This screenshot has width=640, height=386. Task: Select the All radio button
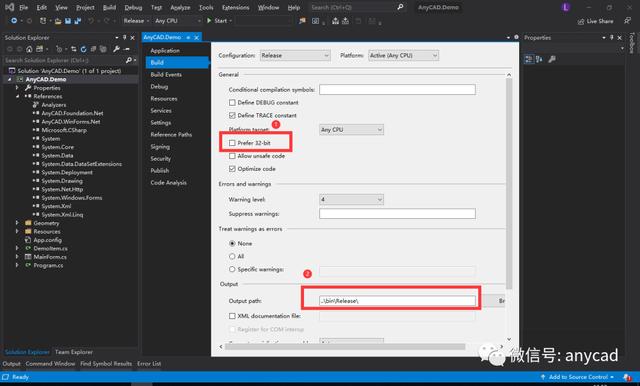[x=232, y=256]
